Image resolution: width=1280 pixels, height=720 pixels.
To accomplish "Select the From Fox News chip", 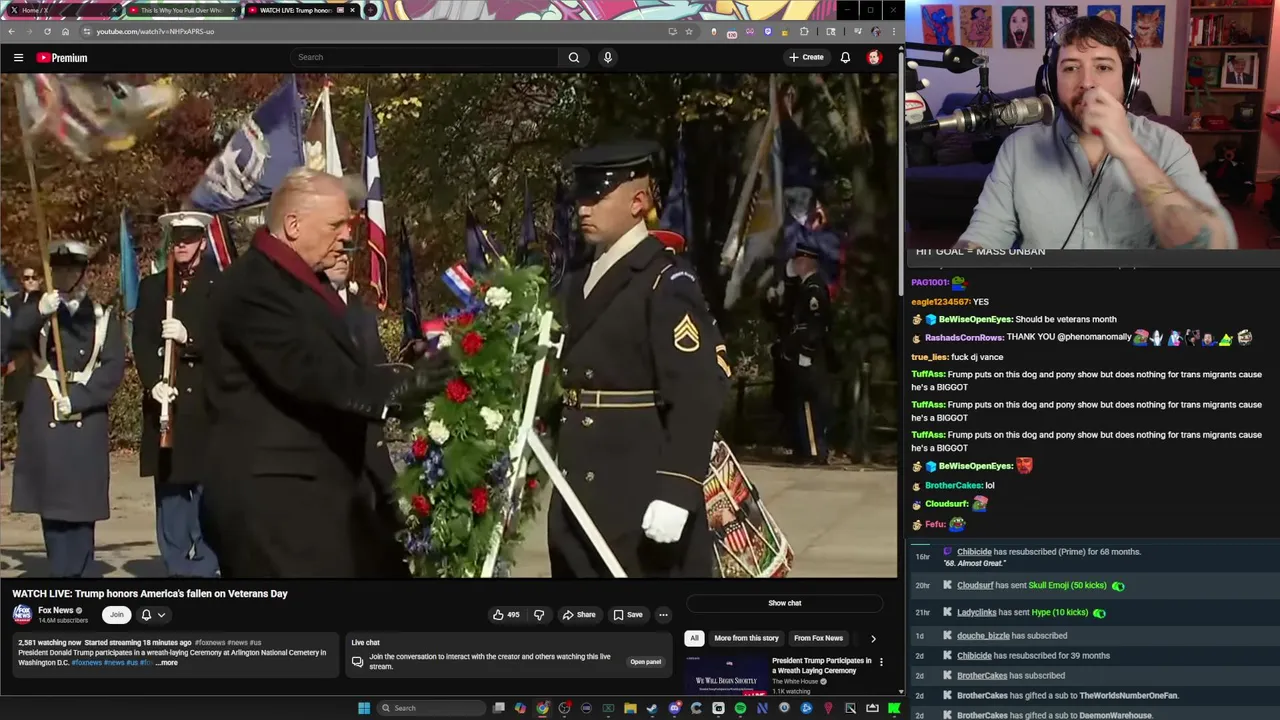I will click(x=818, y=638).
